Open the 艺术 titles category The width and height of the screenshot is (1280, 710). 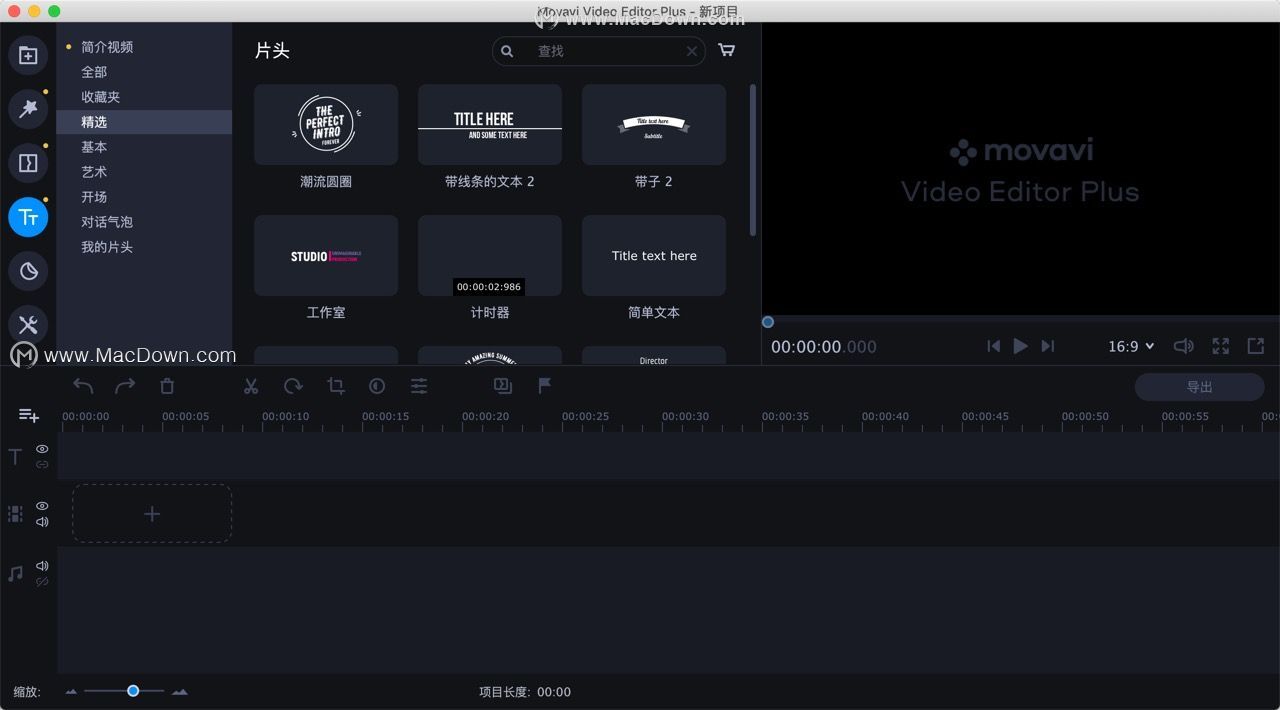[x=94, y=172]
